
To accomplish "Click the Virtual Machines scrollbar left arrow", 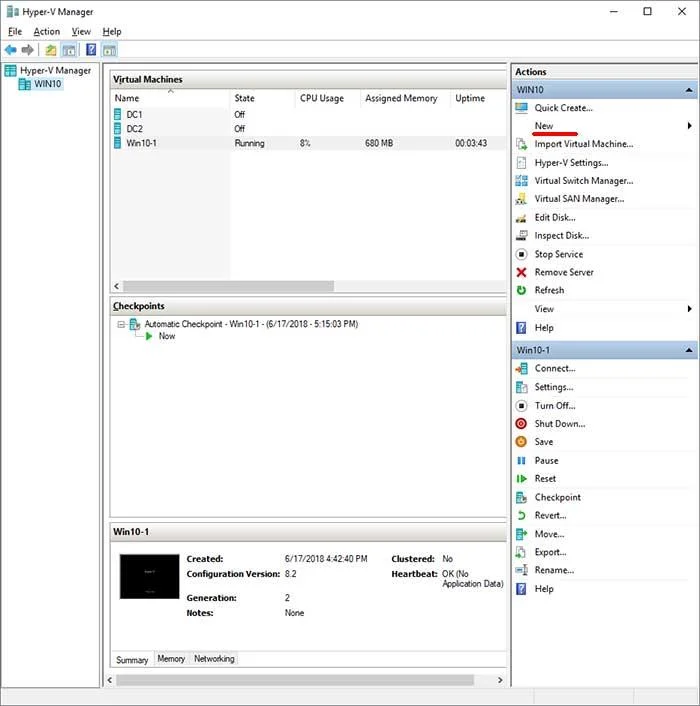I will (117, 286).
